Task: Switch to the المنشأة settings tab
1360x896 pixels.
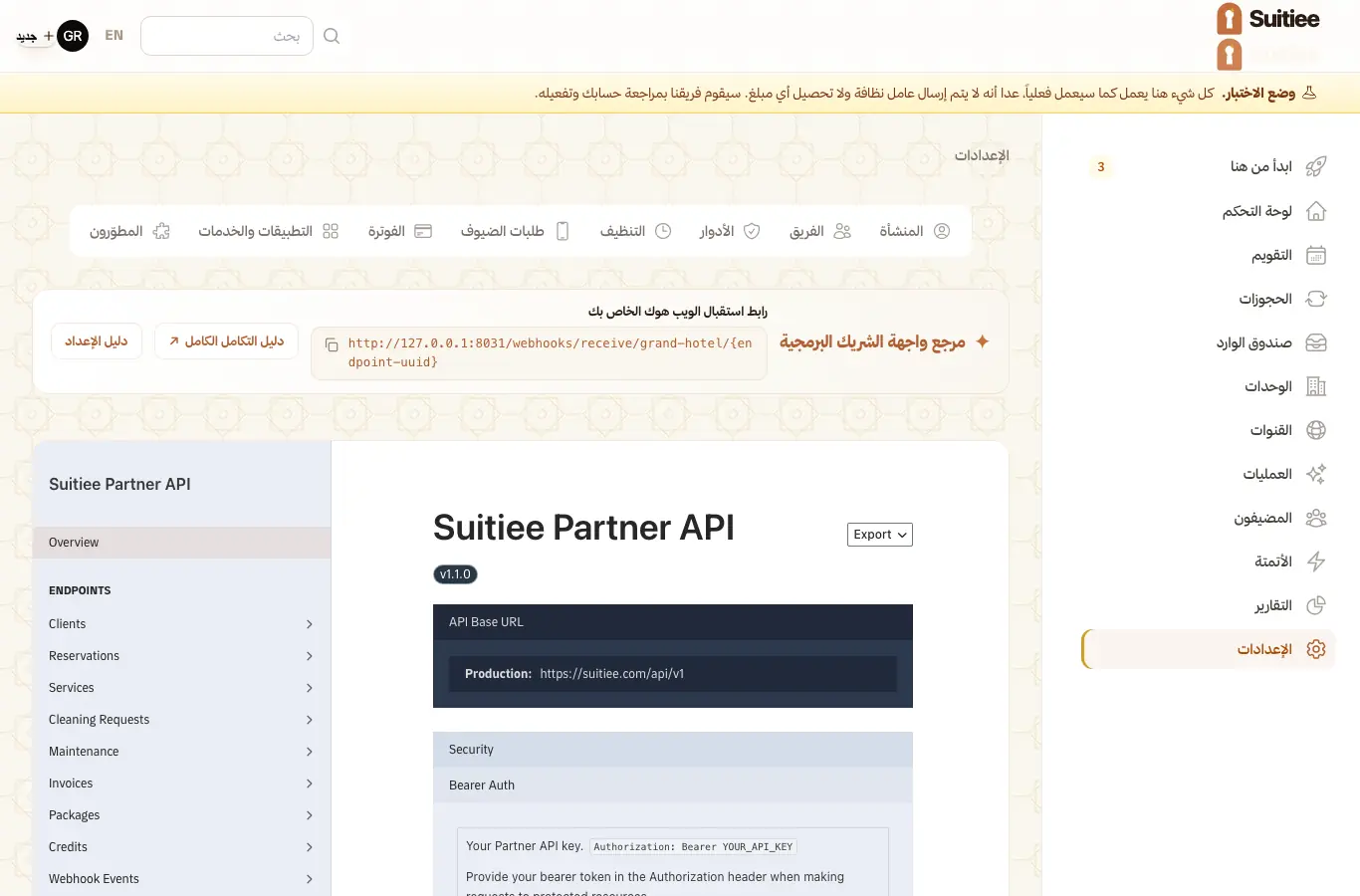Action: click(914, 231)
